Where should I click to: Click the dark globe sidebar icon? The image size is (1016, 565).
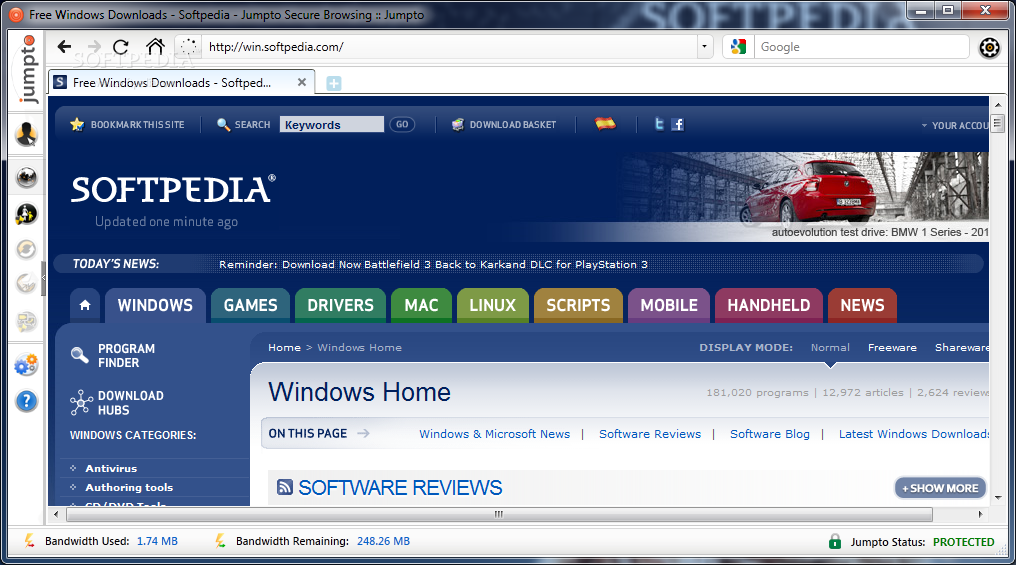point(27,177)
